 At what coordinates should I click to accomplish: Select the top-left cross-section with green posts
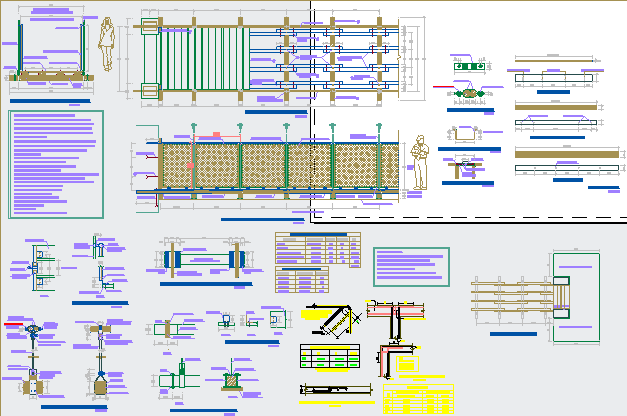pyautogui.click(x=46, y=60)
